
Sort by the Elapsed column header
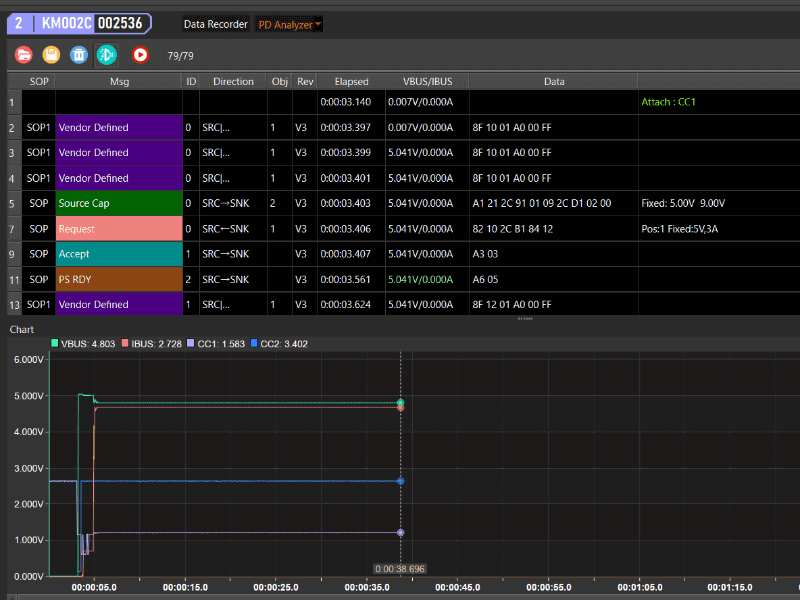pos(351,82)
